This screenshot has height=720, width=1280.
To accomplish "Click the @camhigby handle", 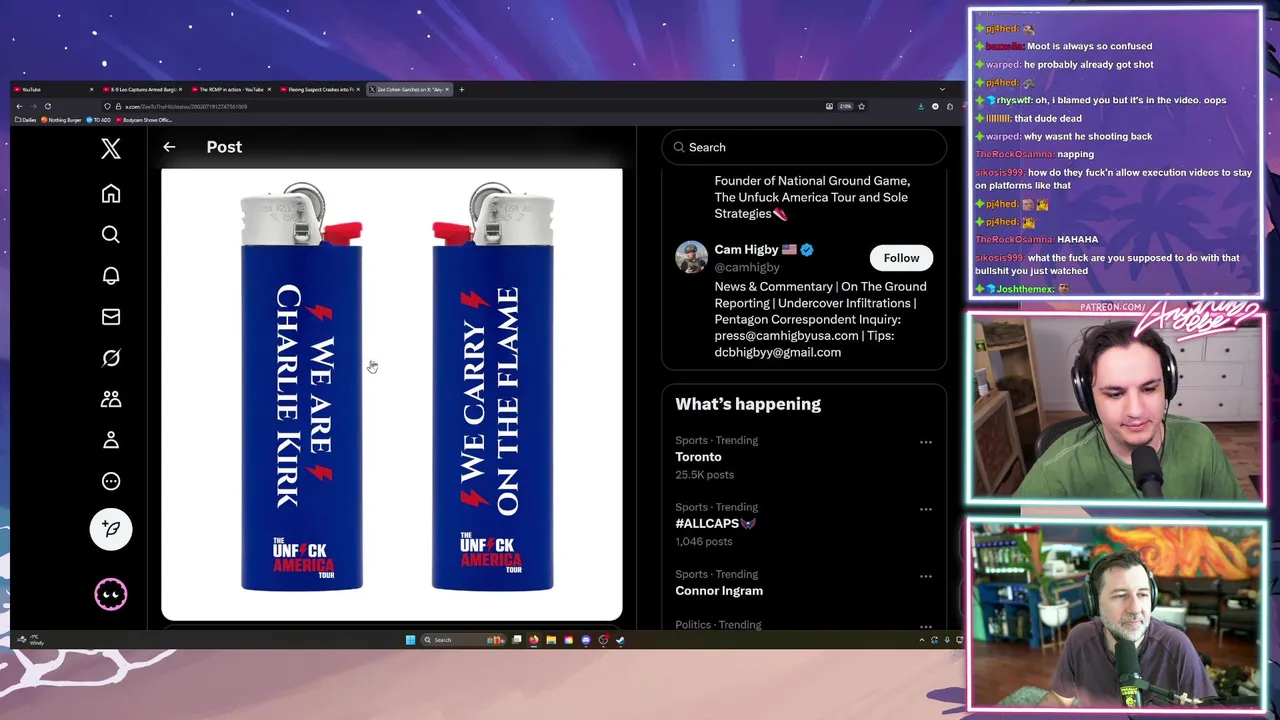I will [x=747, y=267].
